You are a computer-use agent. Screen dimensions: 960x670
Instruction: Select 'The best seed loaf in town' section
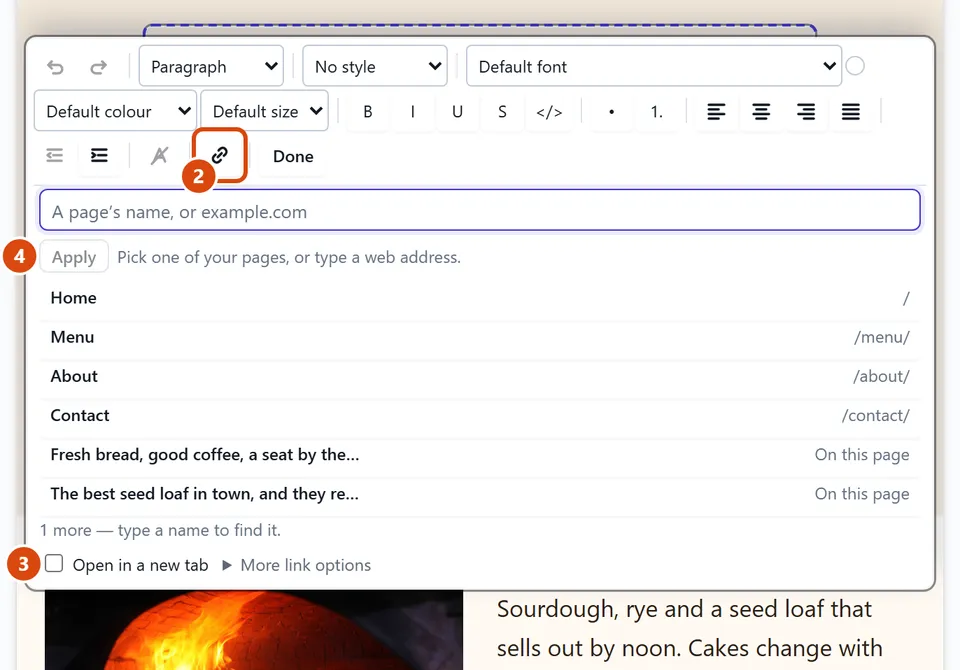pyautogui.click(x=480, y=494)
